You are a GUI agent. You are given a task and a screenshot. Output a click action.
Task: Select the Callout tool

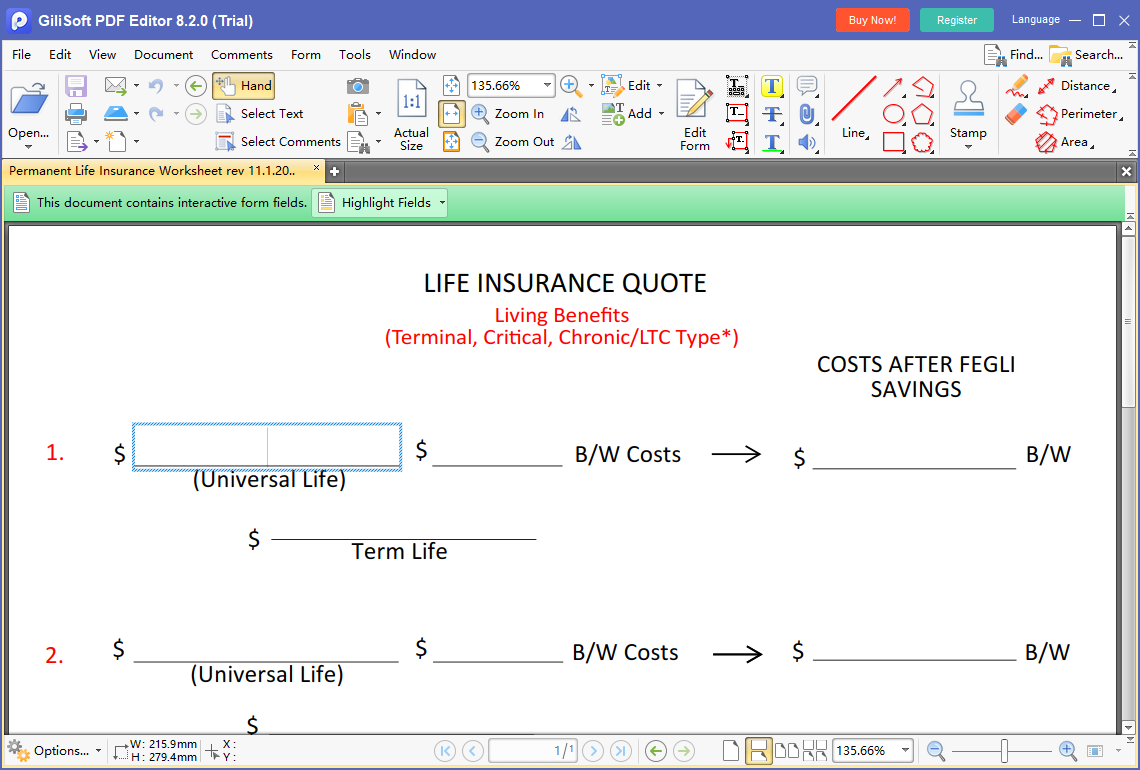(x=736, y=141)
